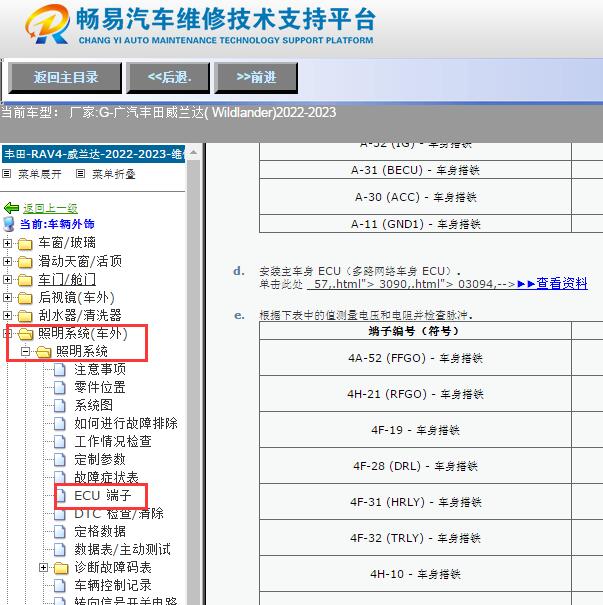Click the 零件位置 page icon

pyautogui.click(x=60, y=387)
